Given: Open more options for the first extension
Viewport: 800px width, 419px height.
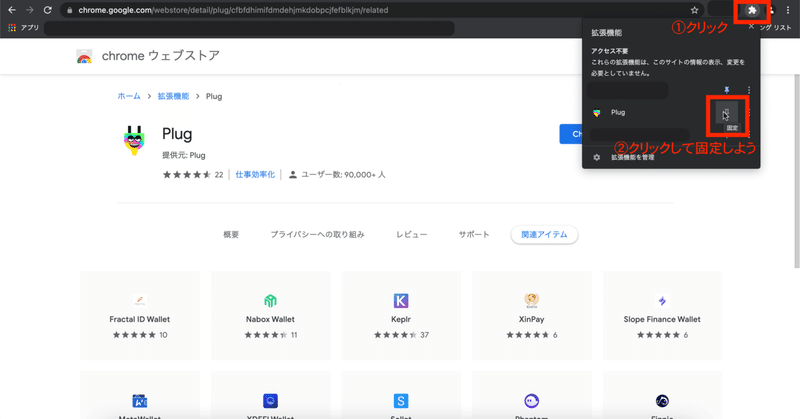Looking at the screenshot, I should tap(748, 90).
